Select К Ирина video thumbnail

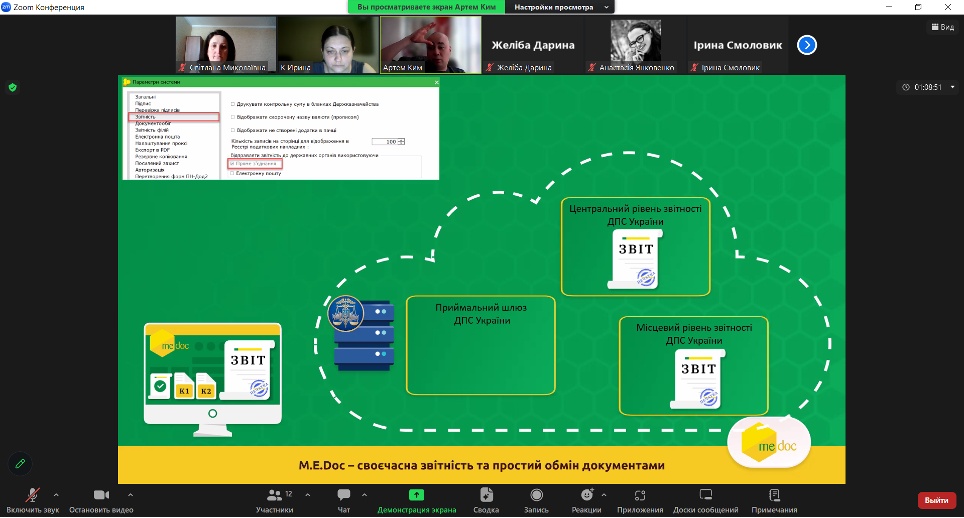(328, 45)
